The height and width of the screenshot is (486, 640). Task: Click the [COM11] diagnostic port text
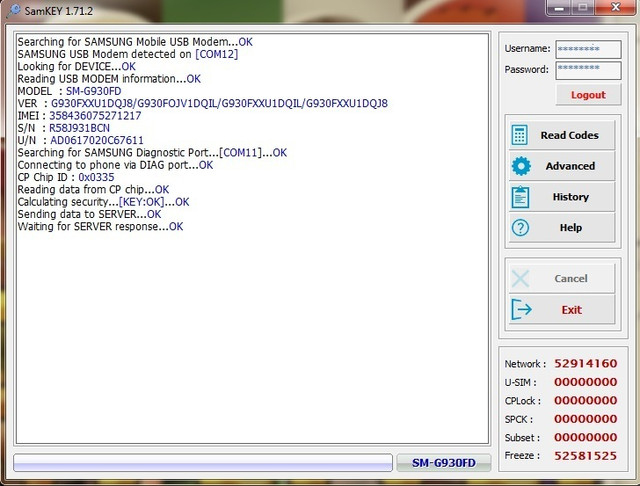click(x=240, y=153)
